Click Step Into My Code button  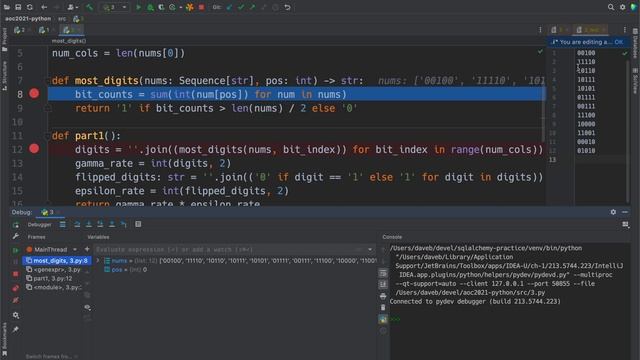[100, 224]
